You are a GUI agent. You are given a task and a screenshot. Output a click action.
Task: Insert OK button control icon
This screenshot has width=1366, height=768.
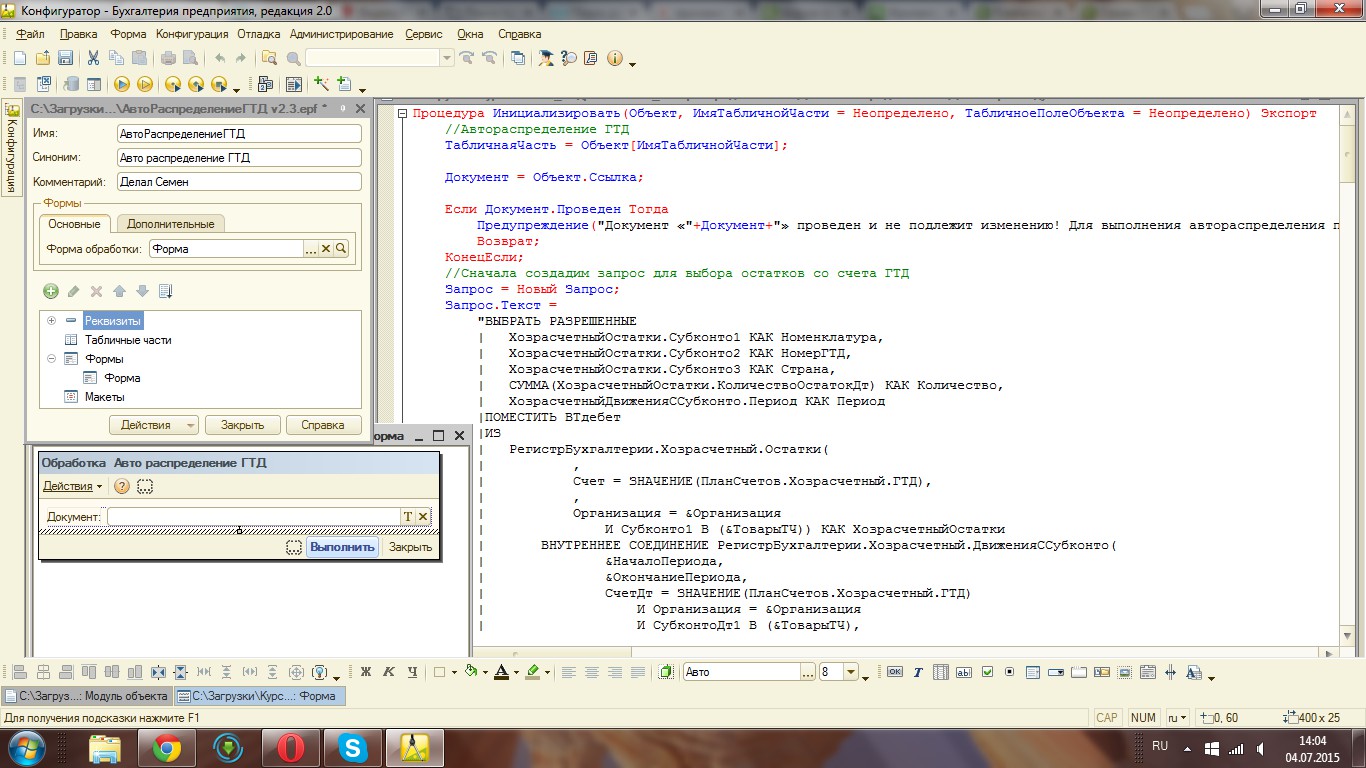coord(894,672)
